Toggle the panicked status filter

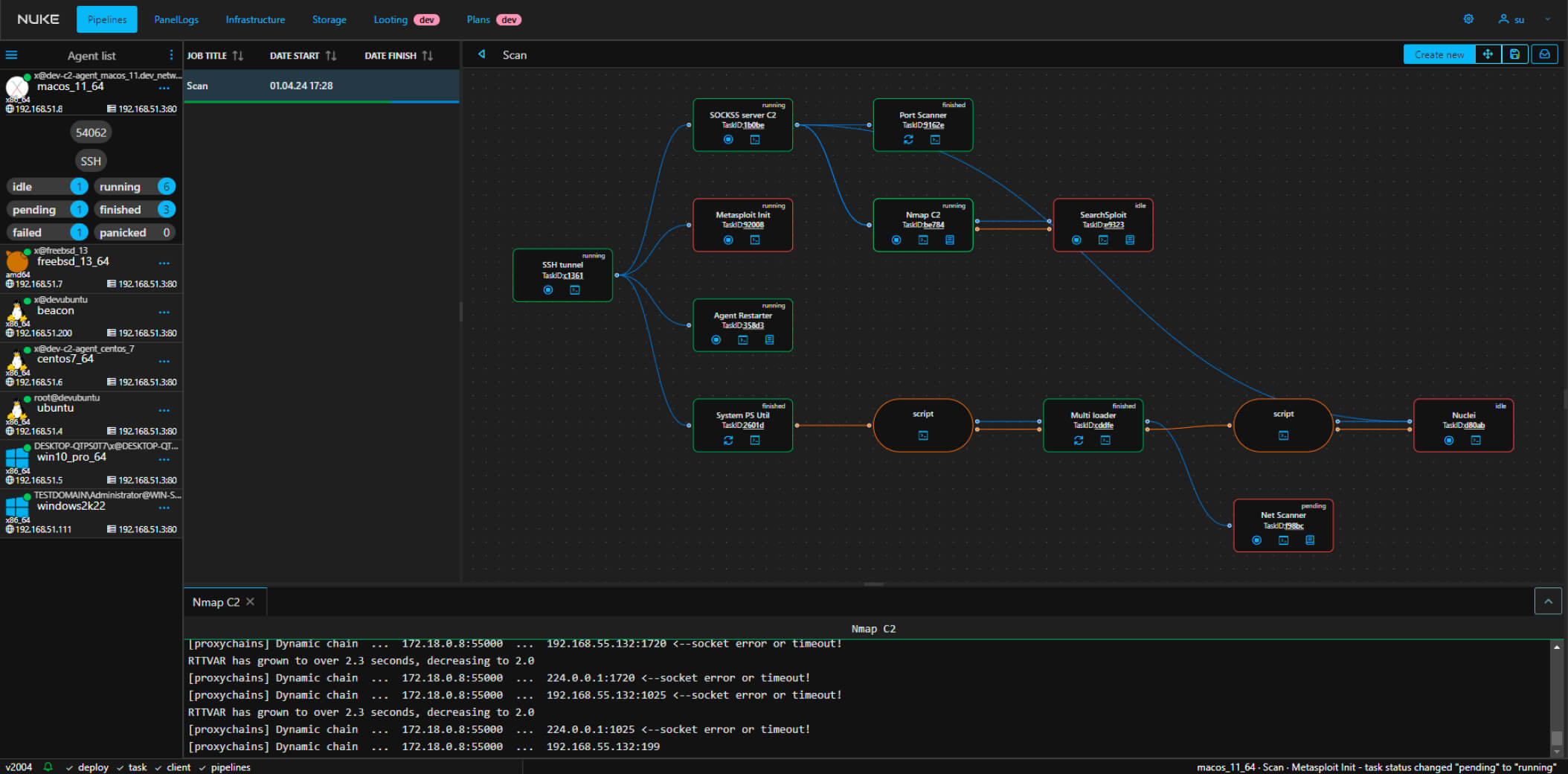[x=135, y=233]
